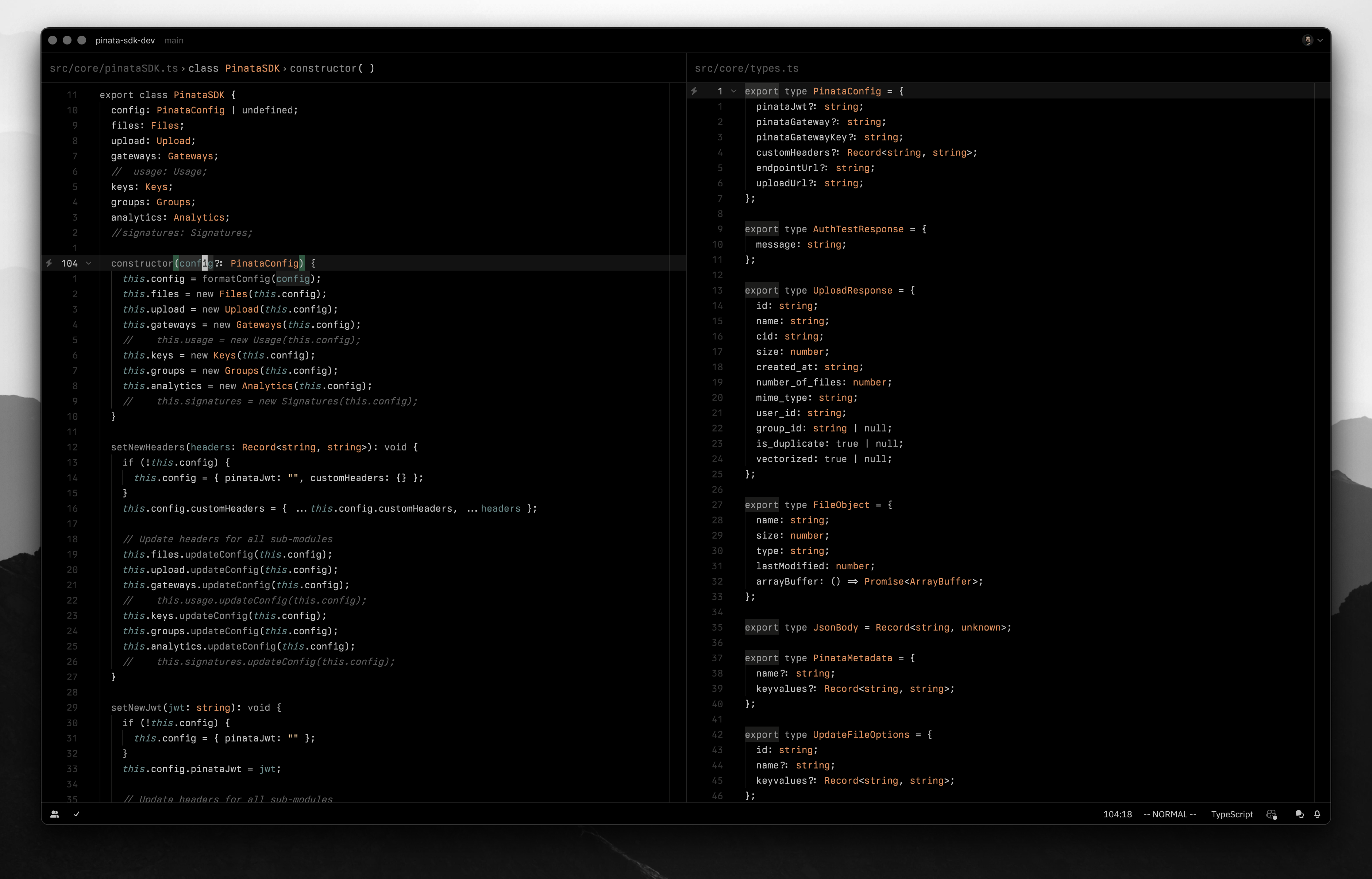
Task: Open the Copilot status icon
Action: pyautogui.click(x=1272, y=814)
